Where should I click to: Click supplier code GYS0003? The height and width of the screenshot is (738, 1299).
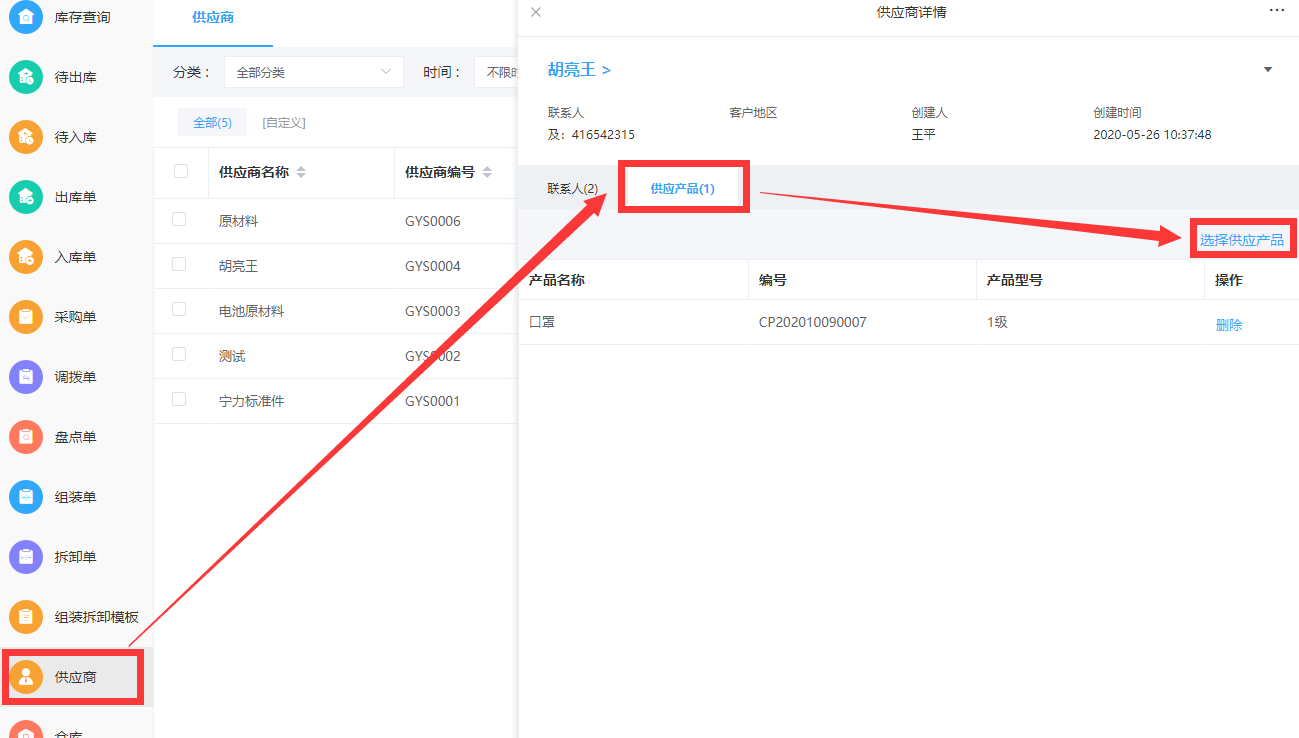433,311
